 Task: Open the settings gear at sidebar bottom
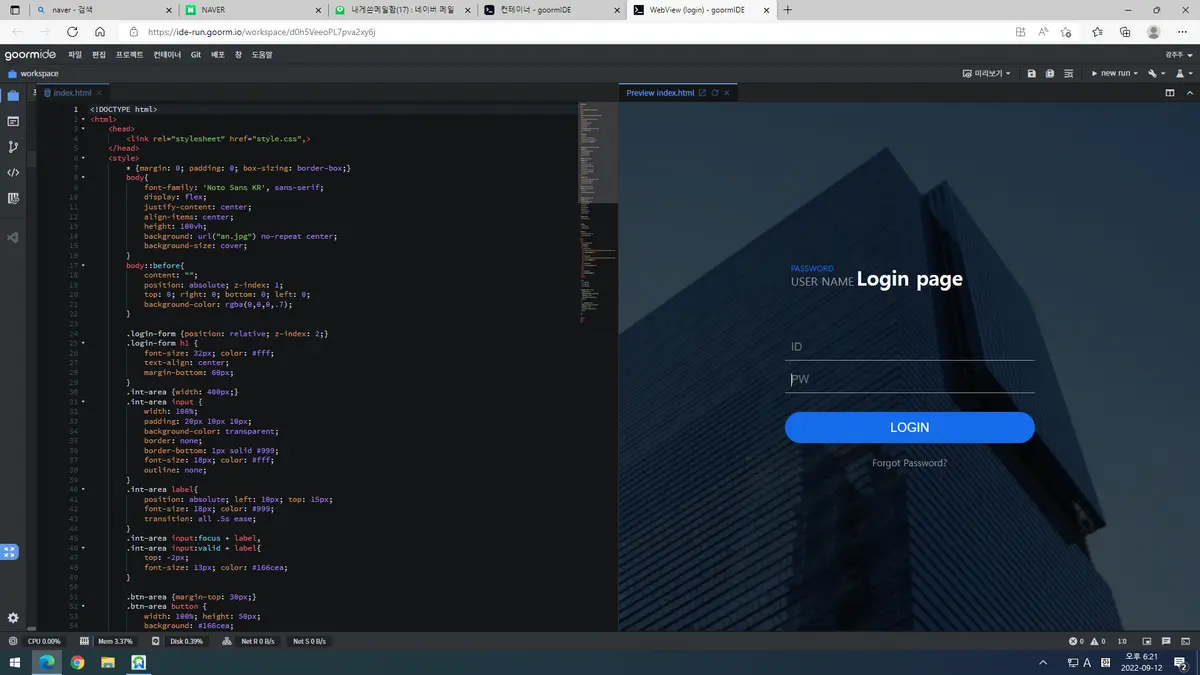click(13, 618)
